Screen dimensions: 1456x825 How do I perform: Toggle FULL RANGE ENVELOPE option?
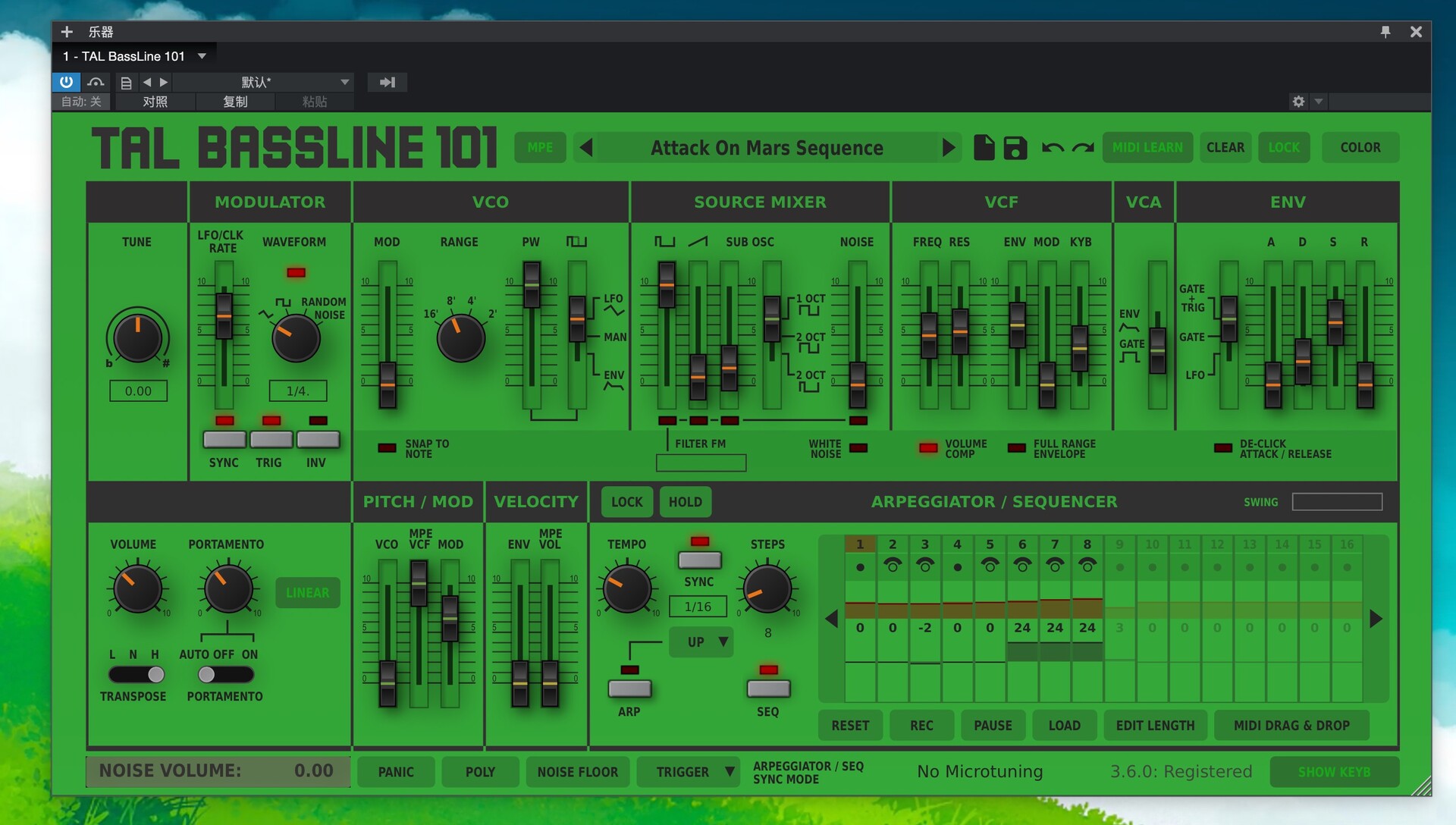pos(1017,448)
